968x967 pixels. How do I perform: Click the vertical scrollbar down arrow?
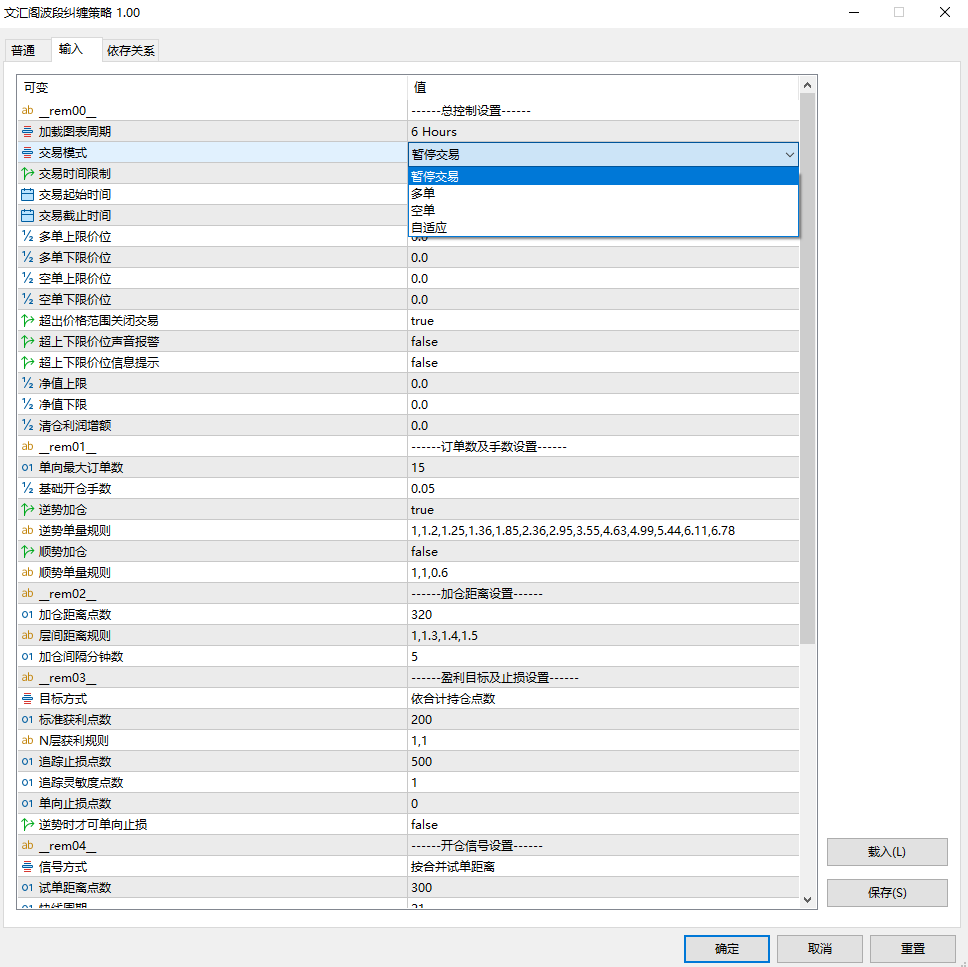tap(808, 899)
